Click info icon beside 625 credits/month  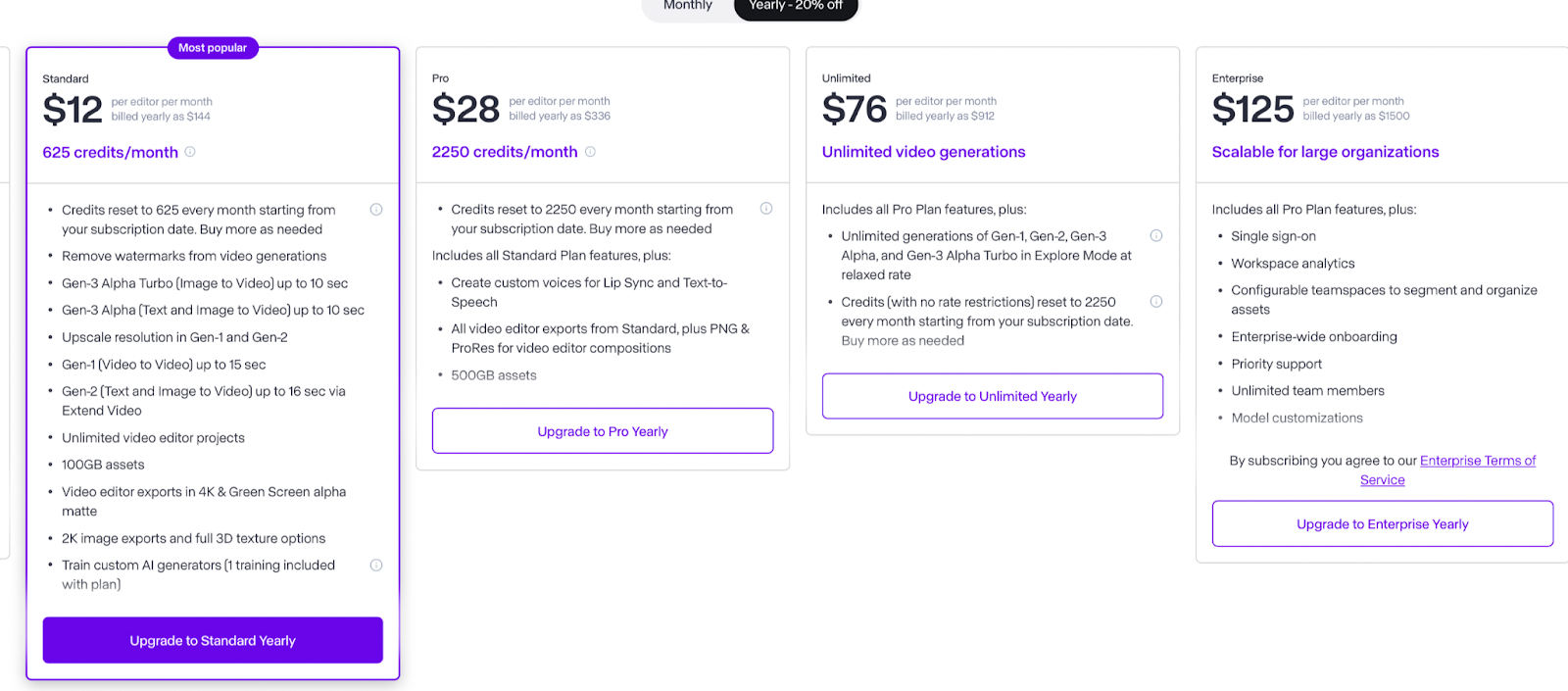[190, 152]
